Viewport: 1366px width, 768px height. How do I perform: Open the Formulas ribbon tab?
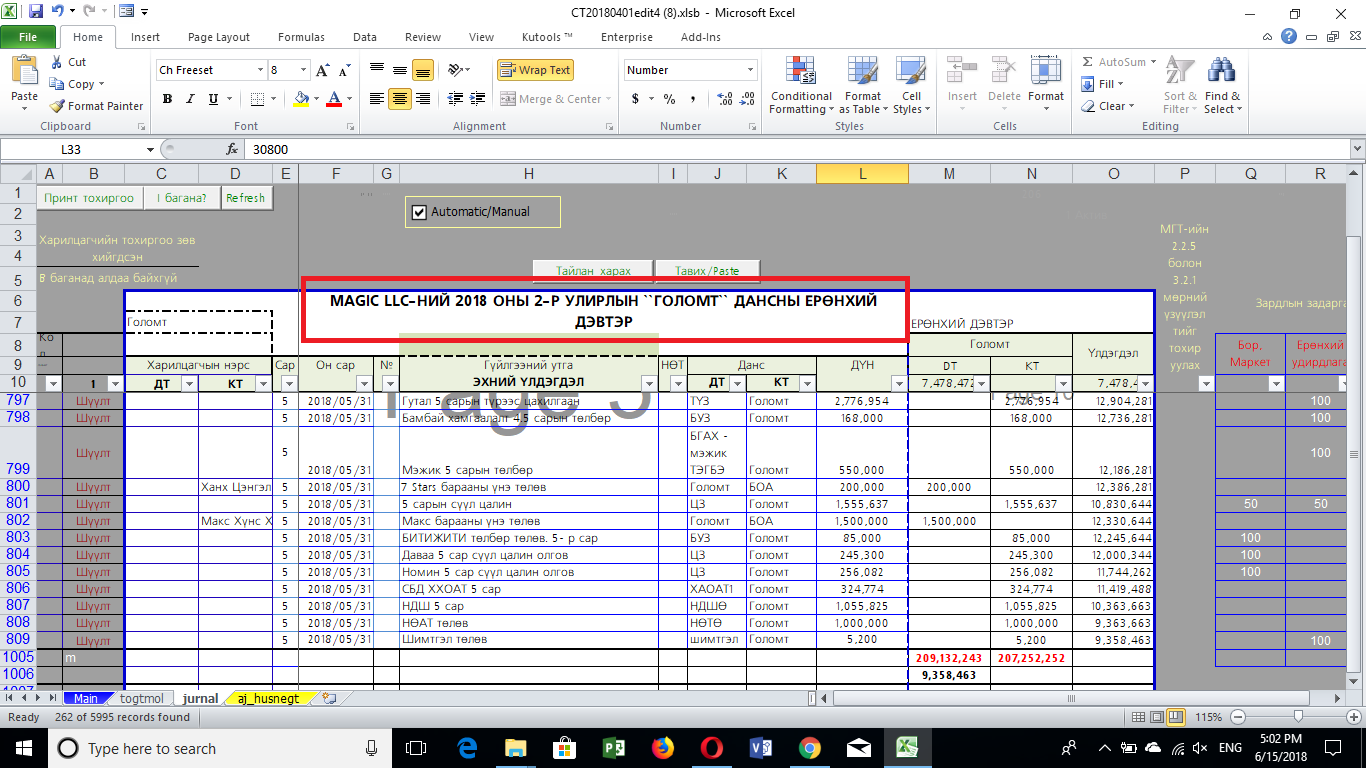[x=301, y=37]
